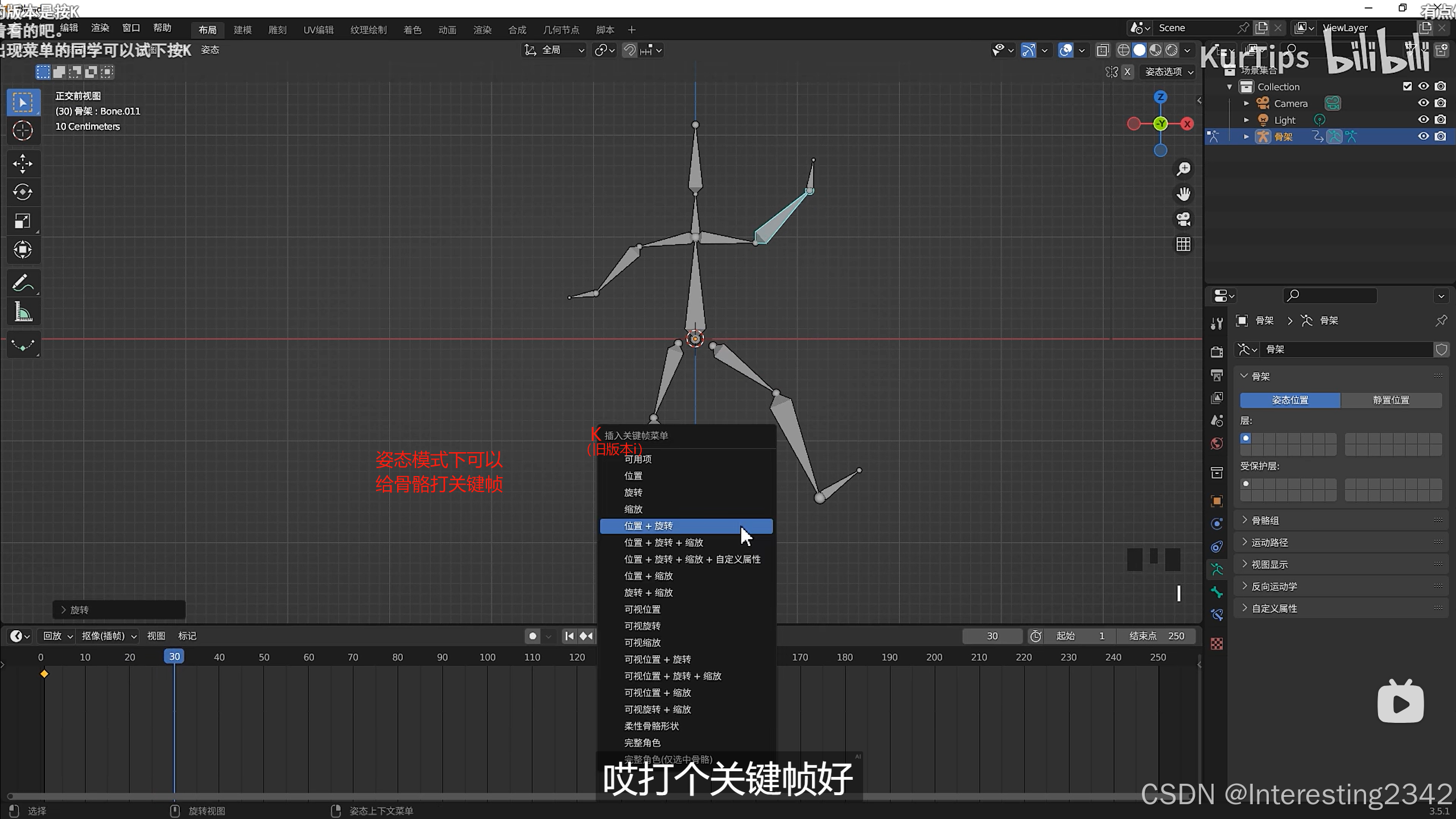The width and height of the screenshot is (1456, 819).
Task: Click the 姿态位置 button
Action: pyautogui.click(x=1289, y=400)
